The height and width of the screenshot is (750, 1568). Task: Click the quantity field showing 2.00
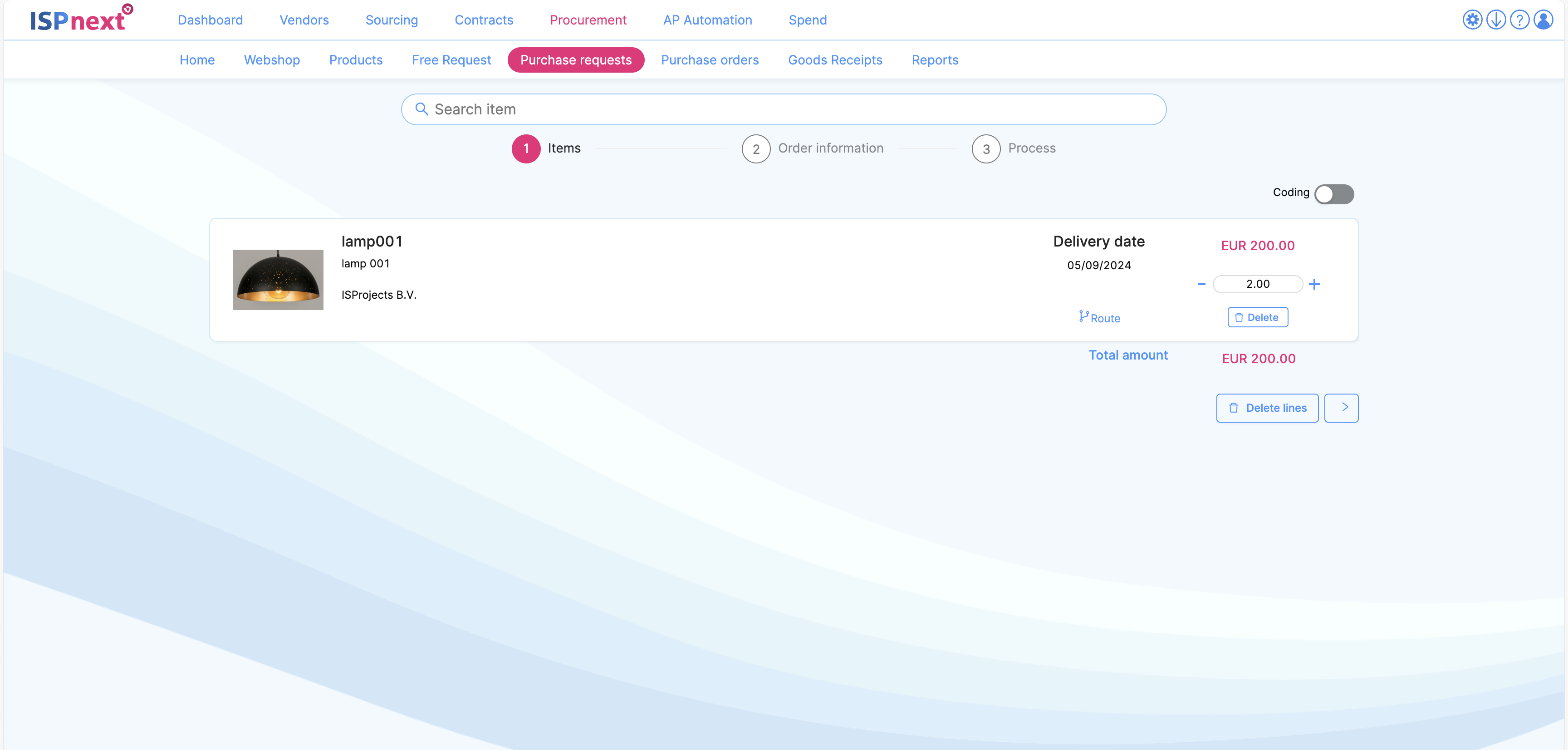(1258, 284)
